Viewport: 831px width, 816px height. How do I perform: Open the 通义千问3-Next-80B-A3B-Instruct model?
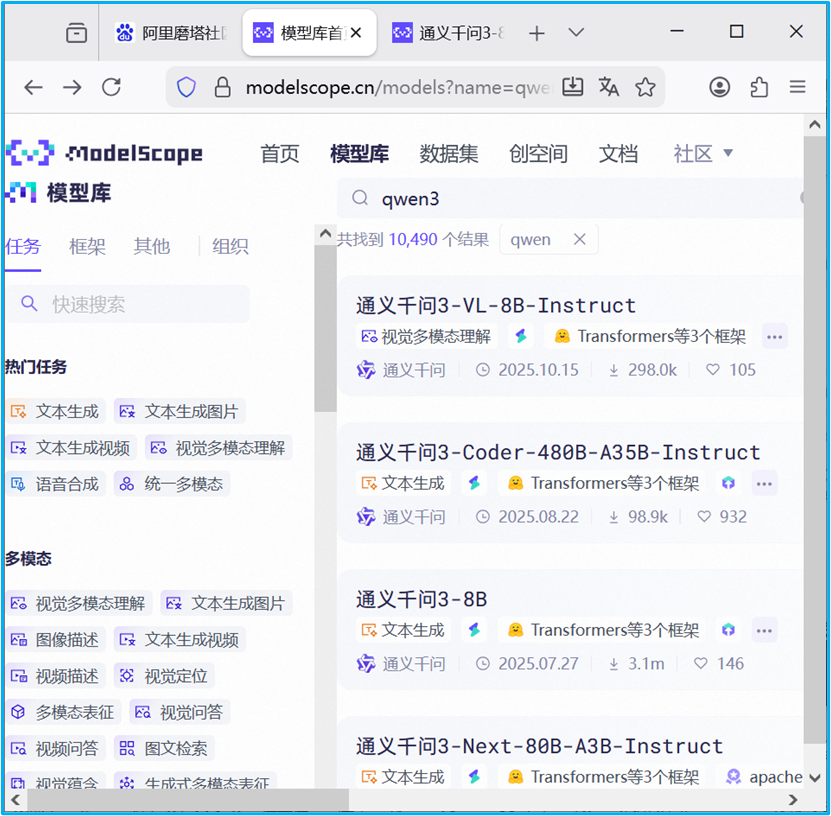pyautogui.click(x=540, y=746)
